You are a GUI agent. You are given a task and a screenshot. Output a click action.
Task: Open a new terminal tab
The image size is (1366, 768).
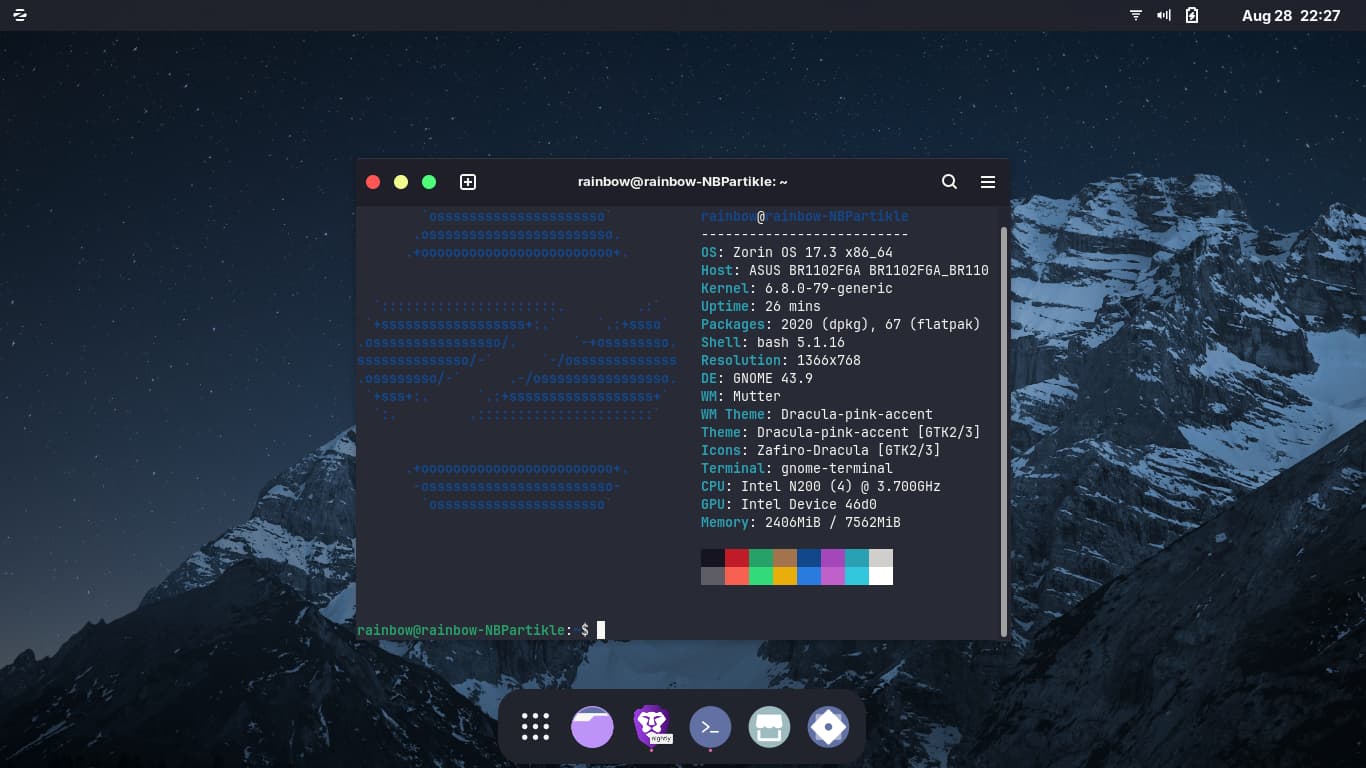click(467, 182)
